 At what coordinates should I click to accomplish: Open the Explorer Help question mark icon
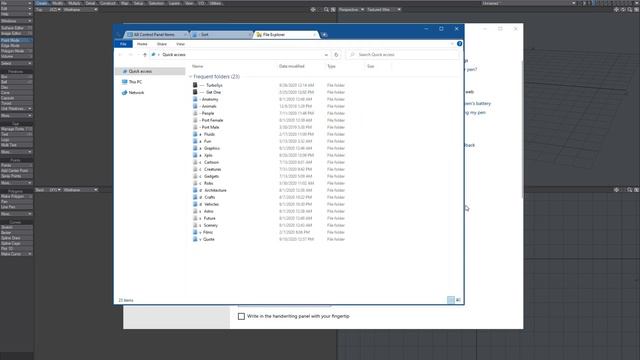460,44
